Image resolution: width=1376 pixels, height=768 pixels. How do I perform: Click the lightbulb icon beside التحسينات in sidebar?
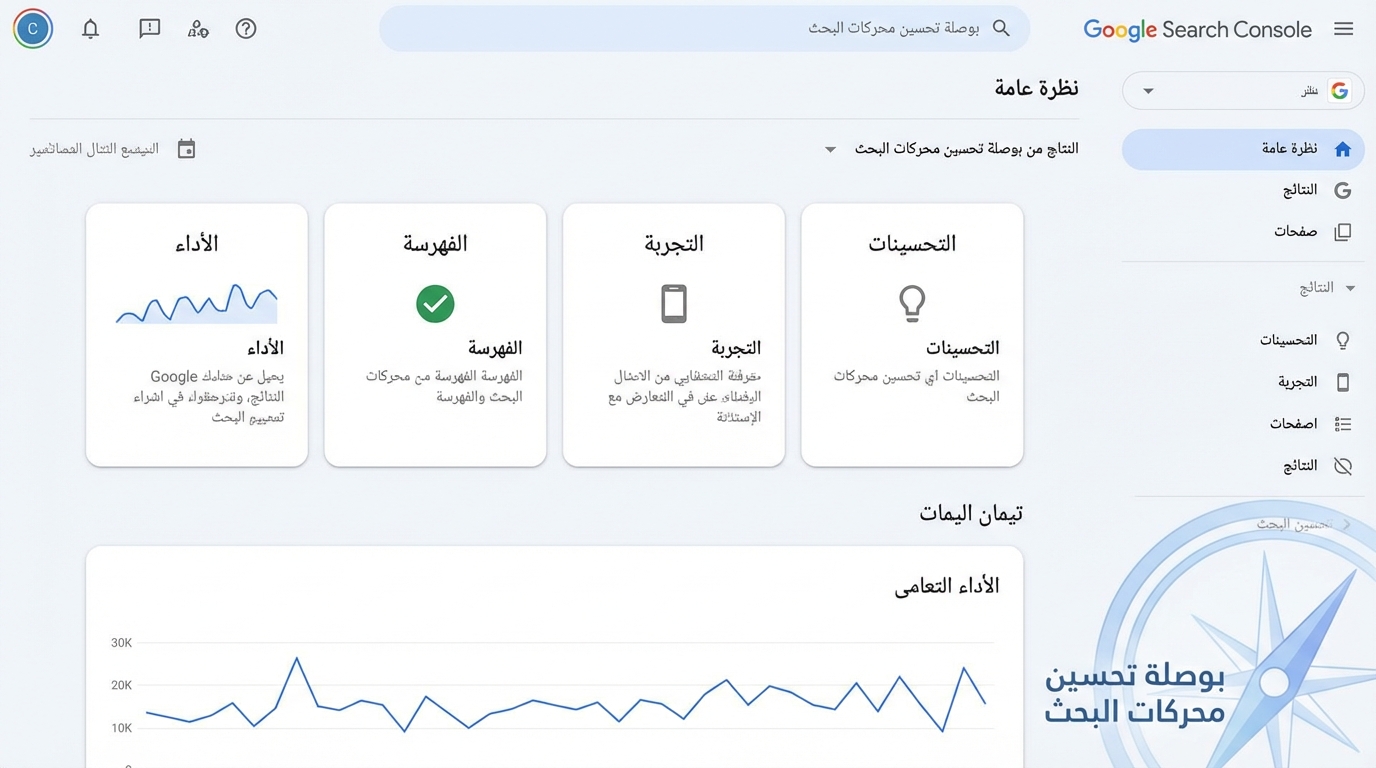click(x=1343, y=340)
